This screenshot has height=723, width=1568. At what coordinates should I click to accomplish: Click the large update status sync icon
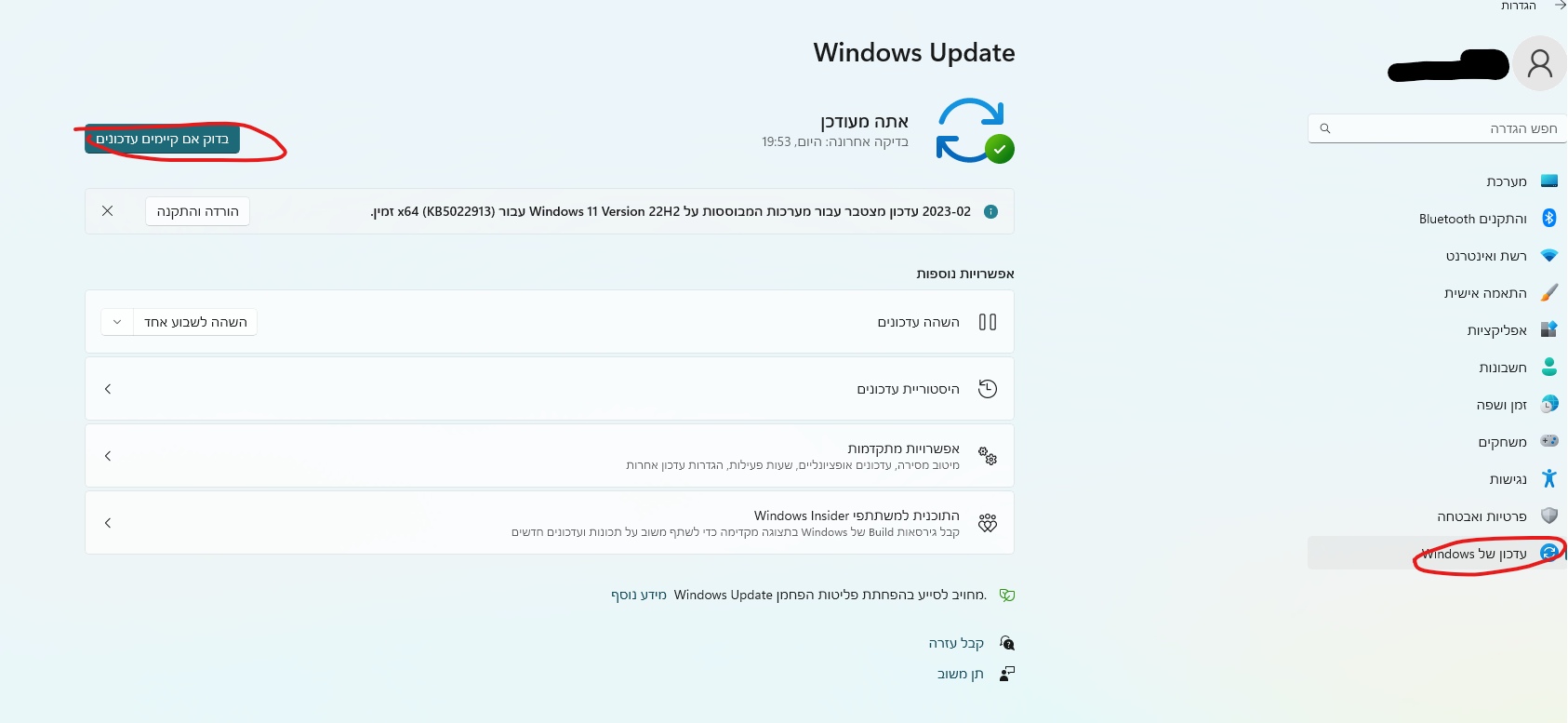click(x=974, y=130)
